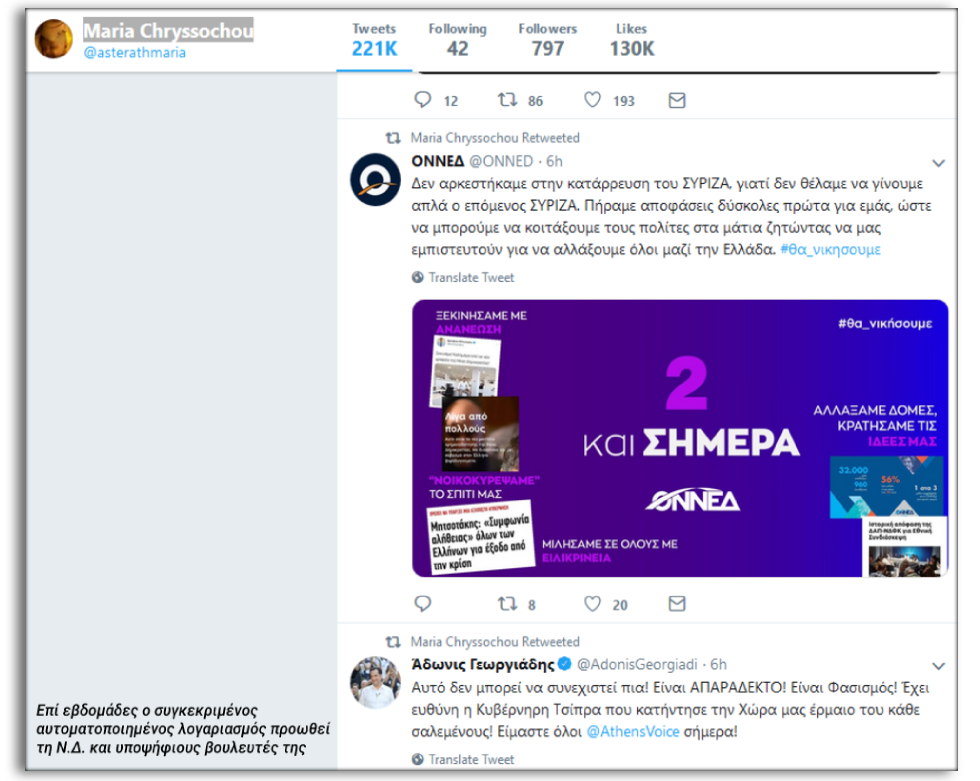Click globe icon beside Georgiadis Translate Tweet
Screen dimensions: 980x781
point(418,759)
